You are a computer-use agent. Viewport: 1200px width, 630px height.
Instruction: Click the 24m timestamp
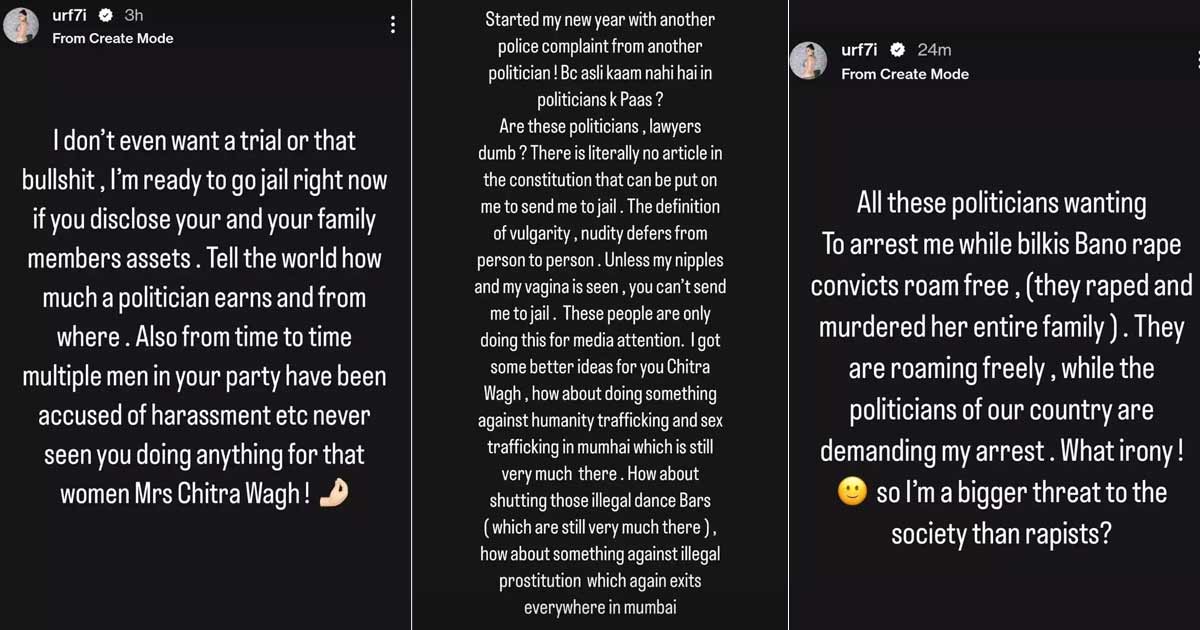click(934, 51)
